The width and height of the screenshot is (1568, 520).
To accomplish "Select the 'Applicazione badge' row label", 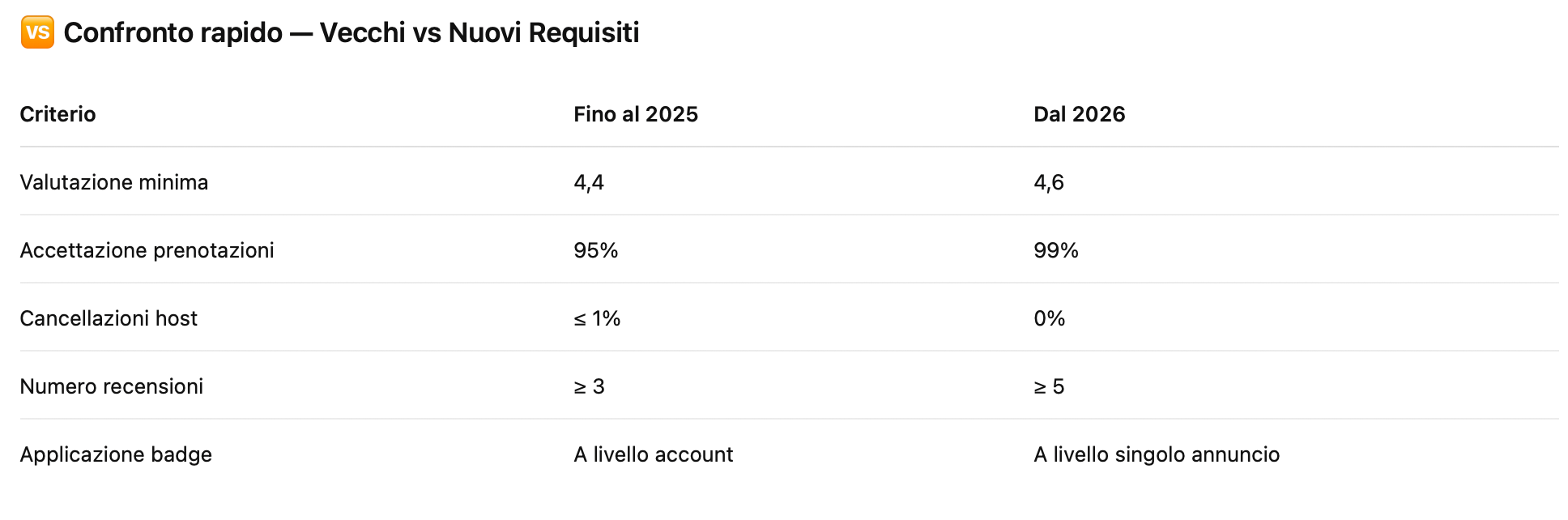I will pos(116,454).
